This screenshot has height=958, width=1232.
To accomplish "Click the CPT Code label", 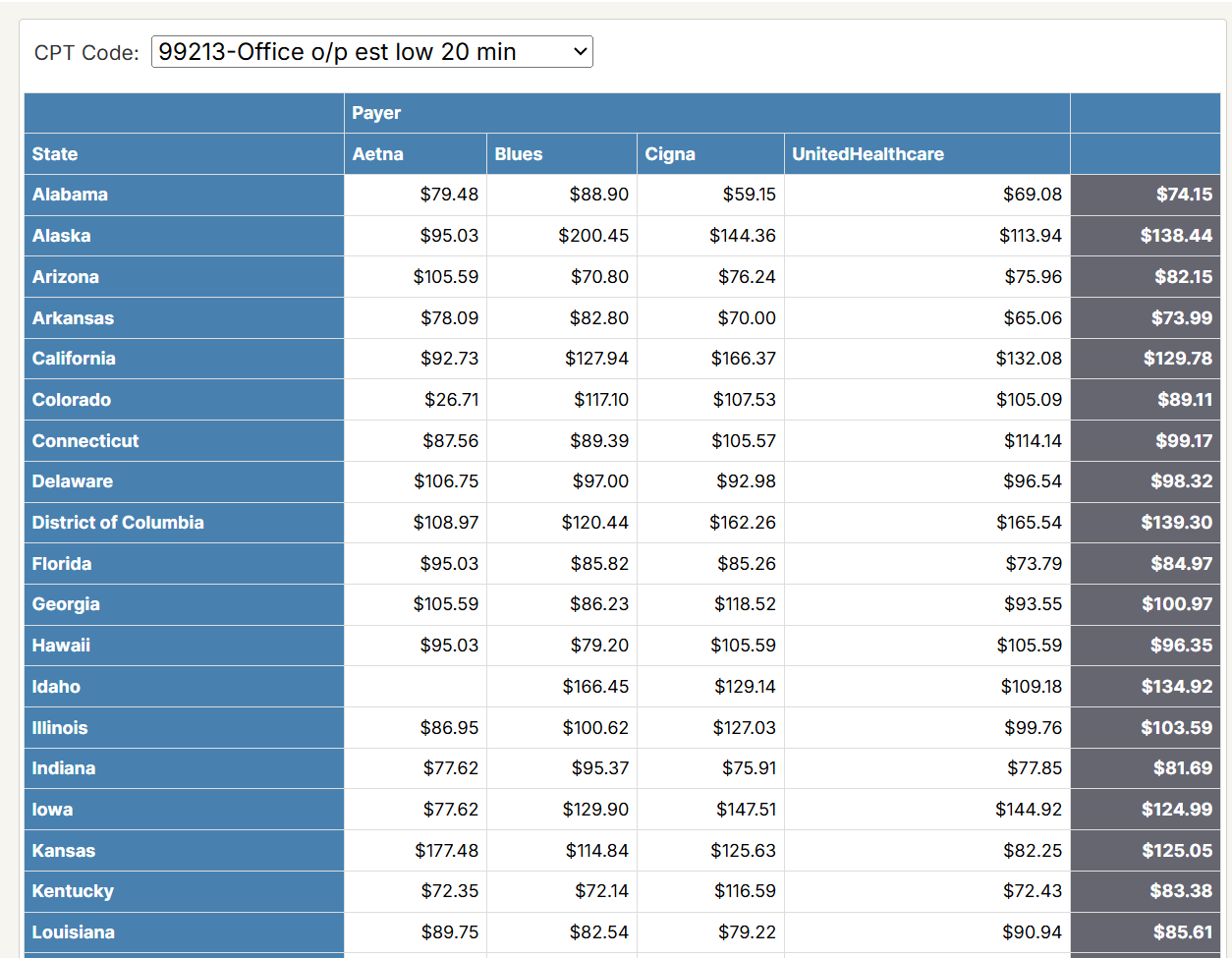I will pyautogui.click(x=86, y=53).
